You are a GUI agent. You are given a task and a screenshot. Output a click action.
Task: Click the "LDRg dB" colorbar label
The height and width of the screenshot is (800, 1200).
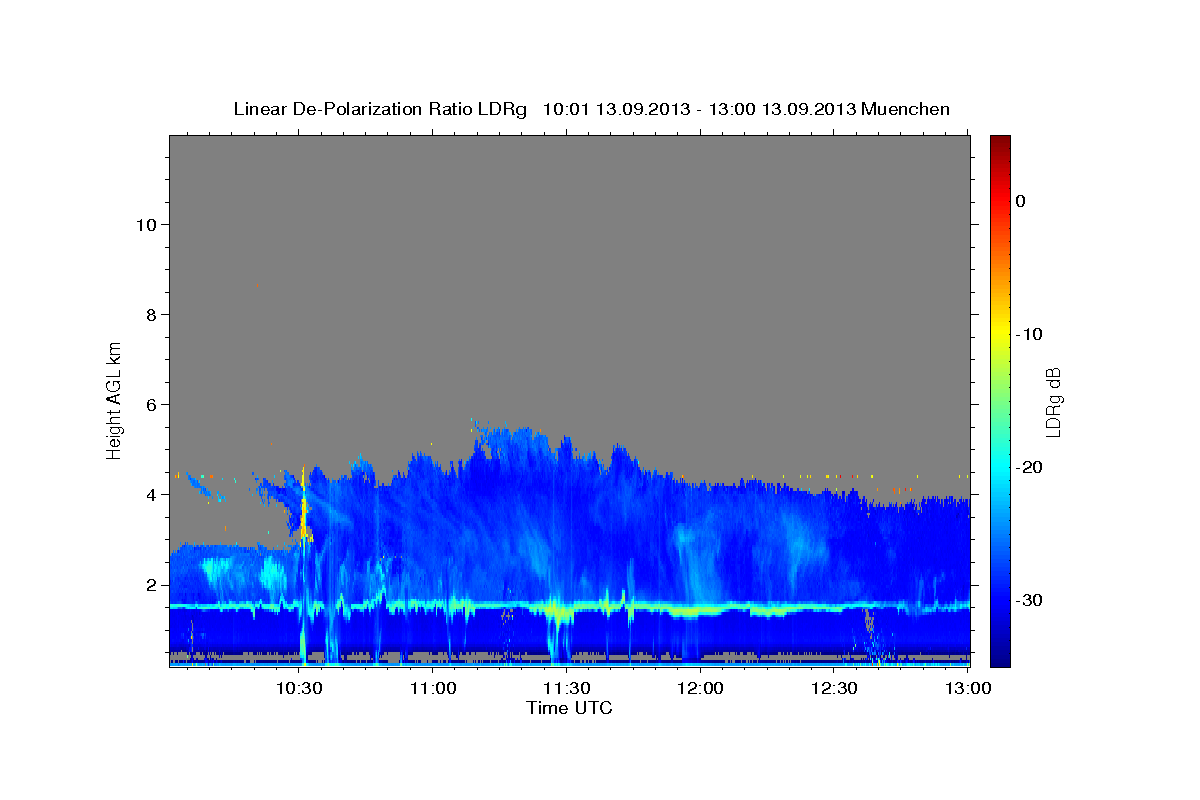pyautogui.click(x=1053, y=402)
